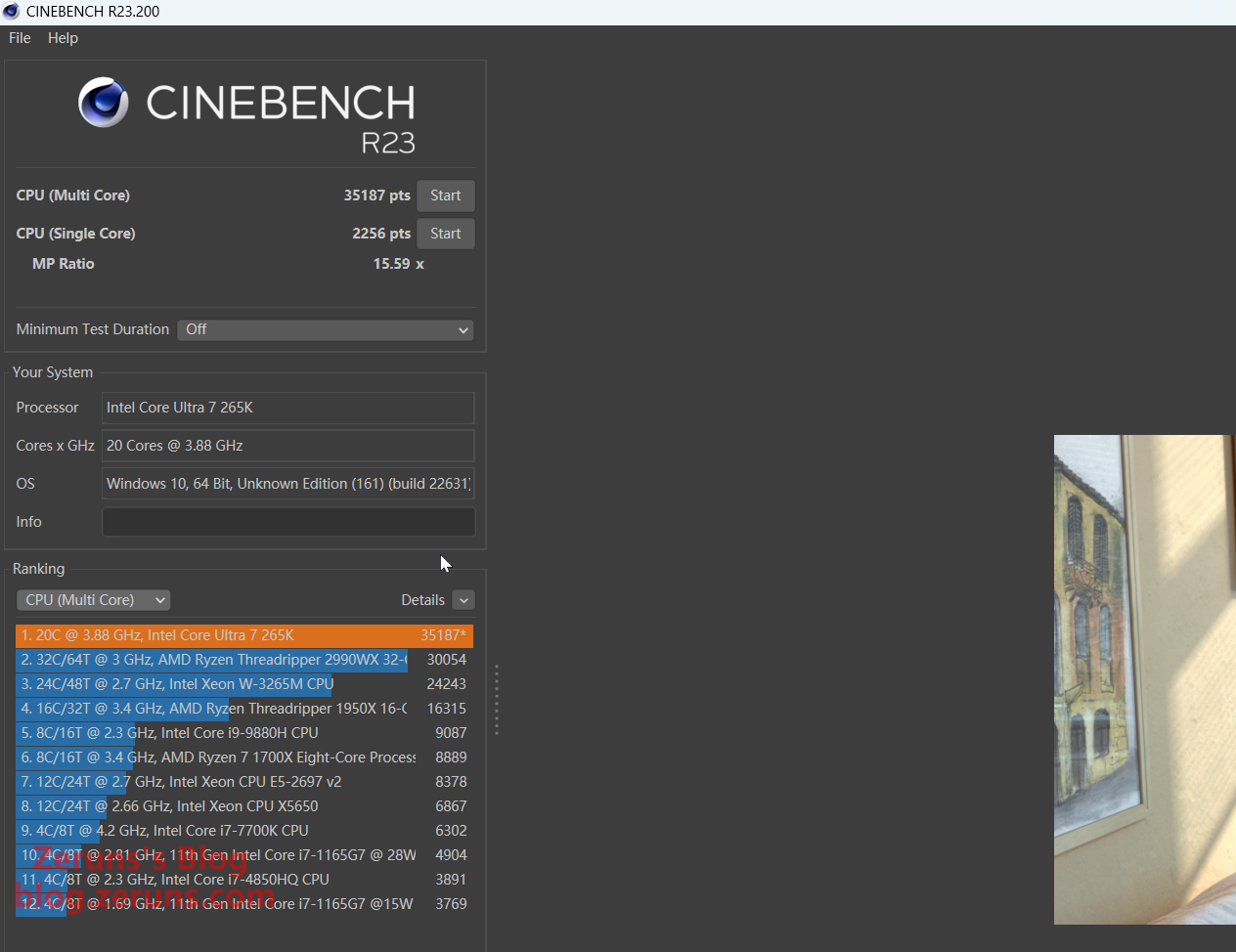Open the File menu
Screen dimensions: 1236x952
20,38
